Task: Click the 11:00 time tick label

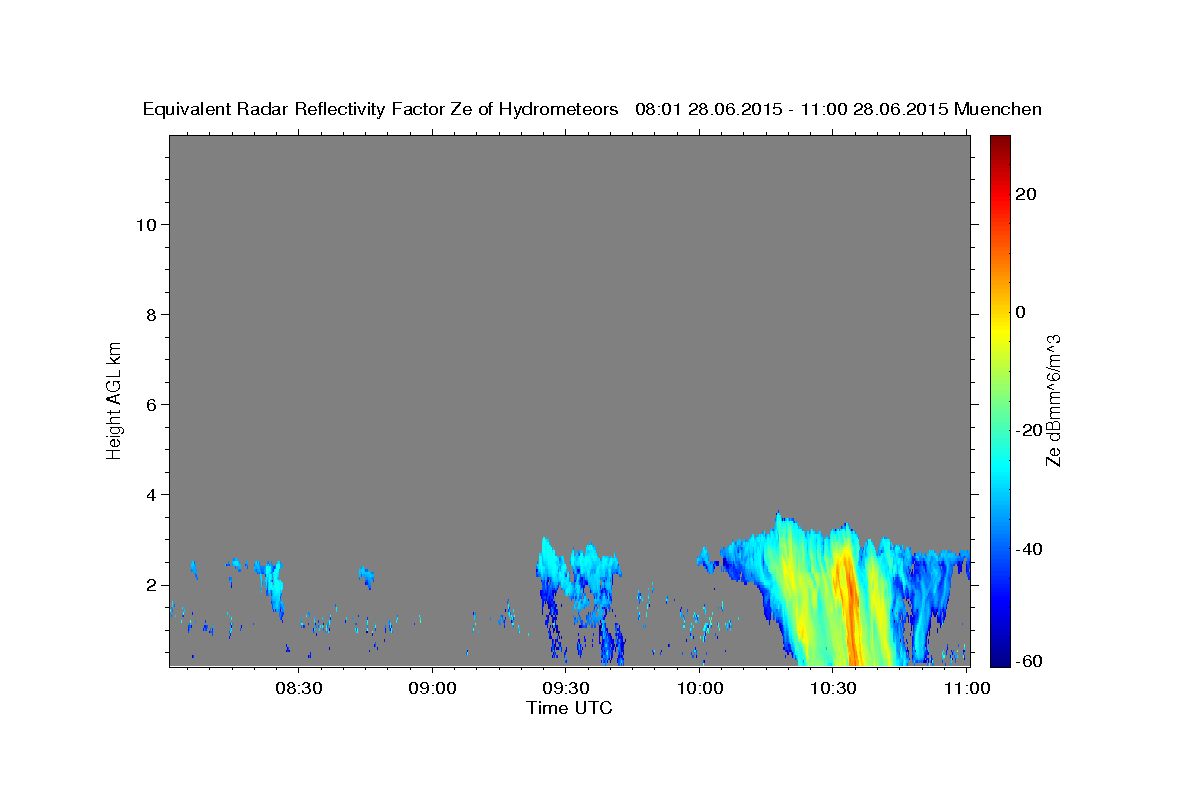Action: click(968, 688)
